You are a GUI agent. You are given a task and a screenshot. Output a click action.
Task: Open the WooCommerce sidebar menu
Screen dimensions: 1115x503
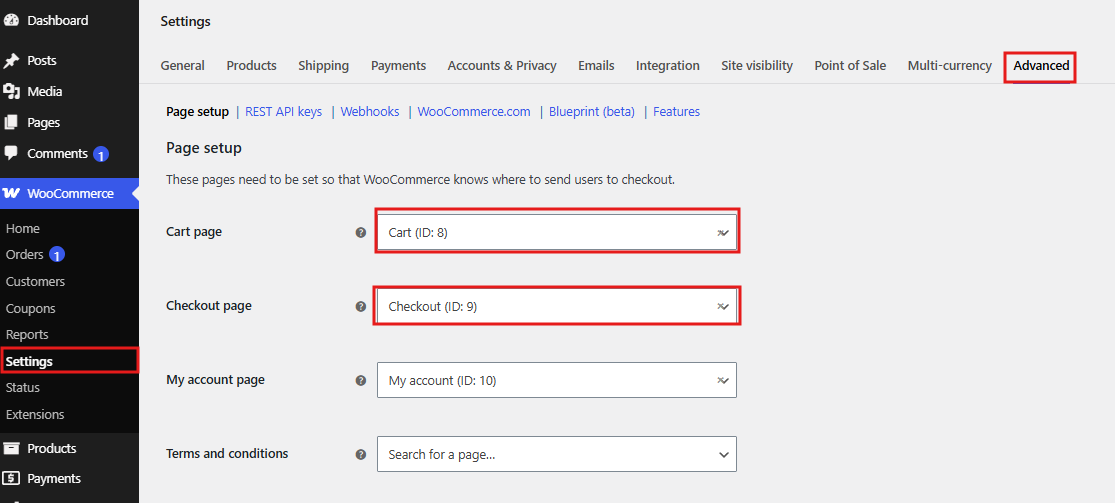coord(69,194)
